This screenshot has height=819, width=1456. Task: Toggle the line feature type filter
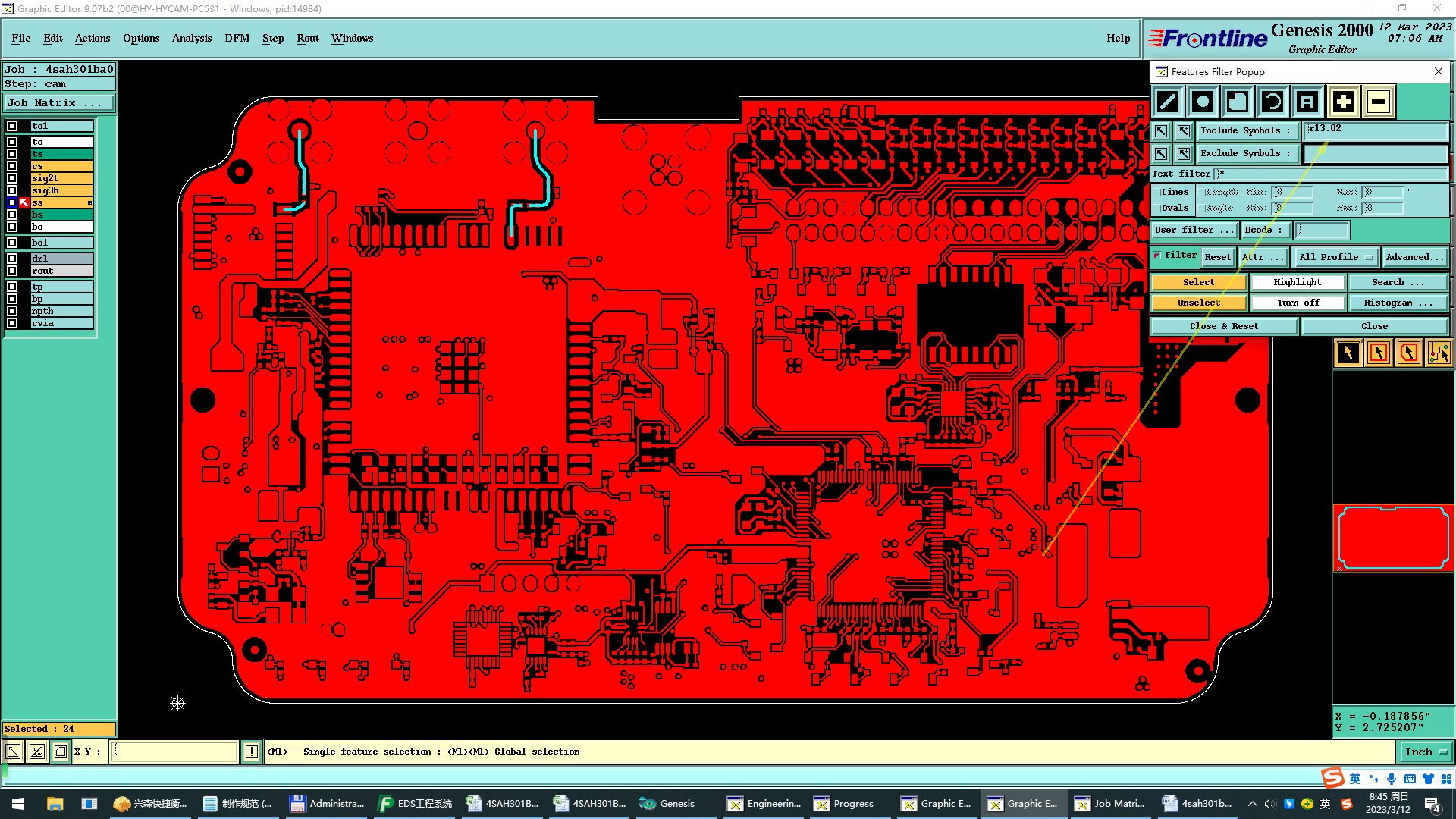(x=1168, y=102)
